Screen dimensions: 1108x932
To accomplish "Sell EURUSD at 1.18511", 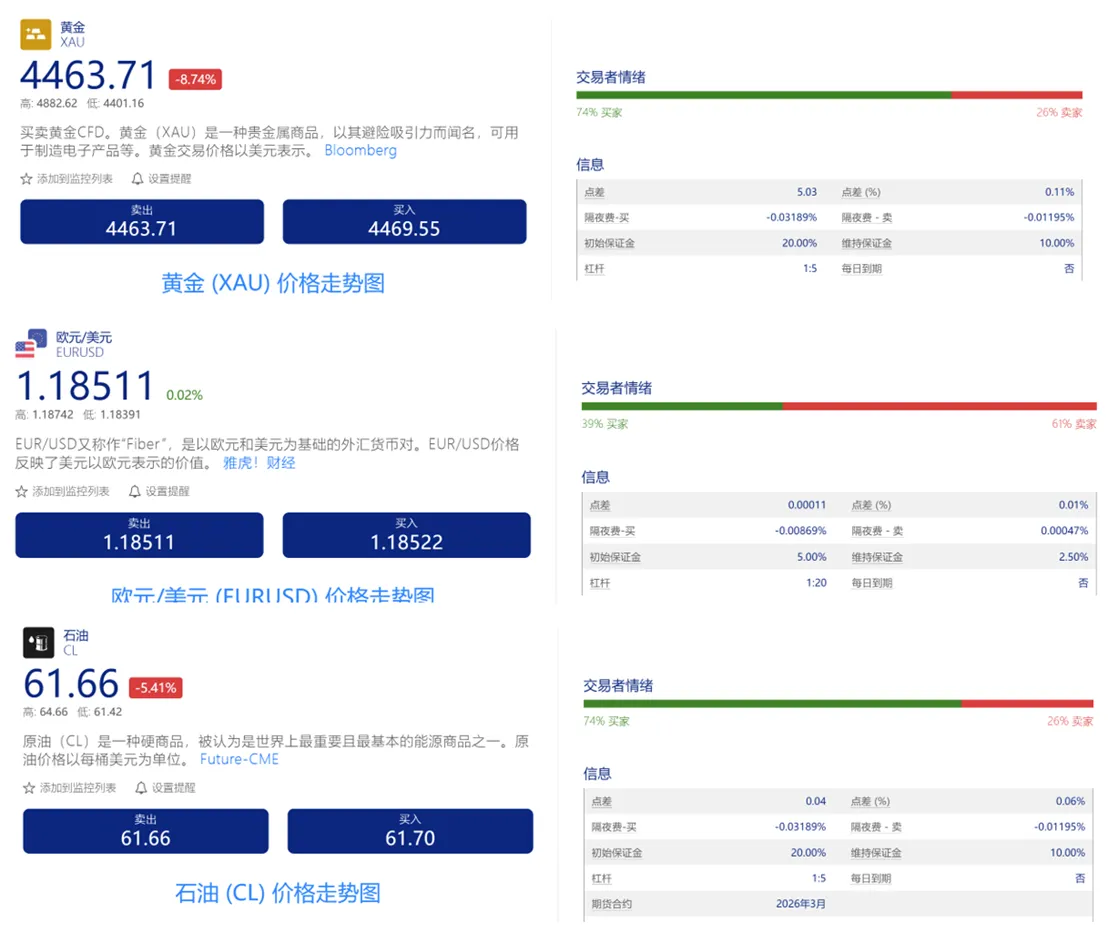I will point(139,535).
